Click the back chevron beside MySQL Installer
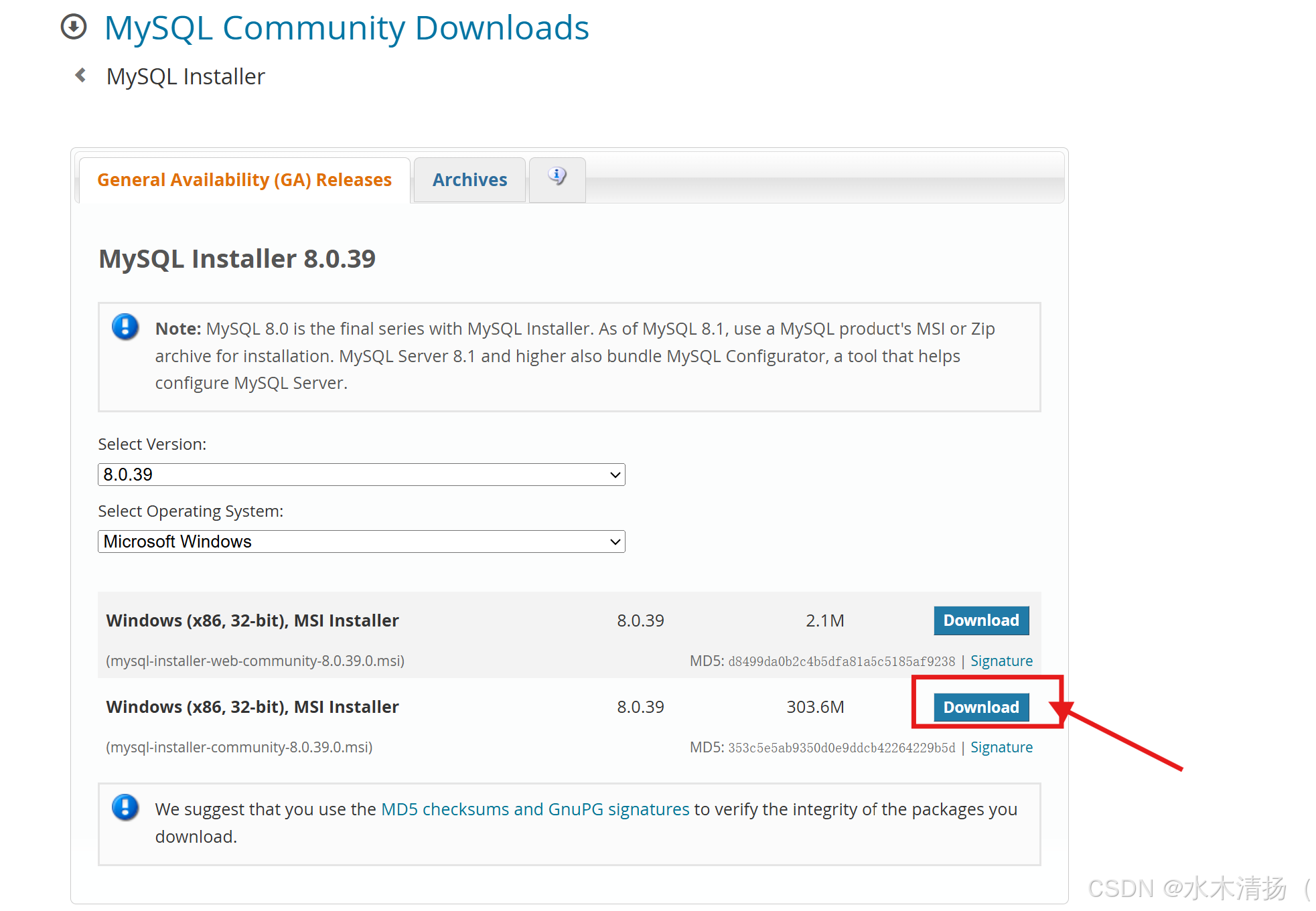 [x=81, y=76]
